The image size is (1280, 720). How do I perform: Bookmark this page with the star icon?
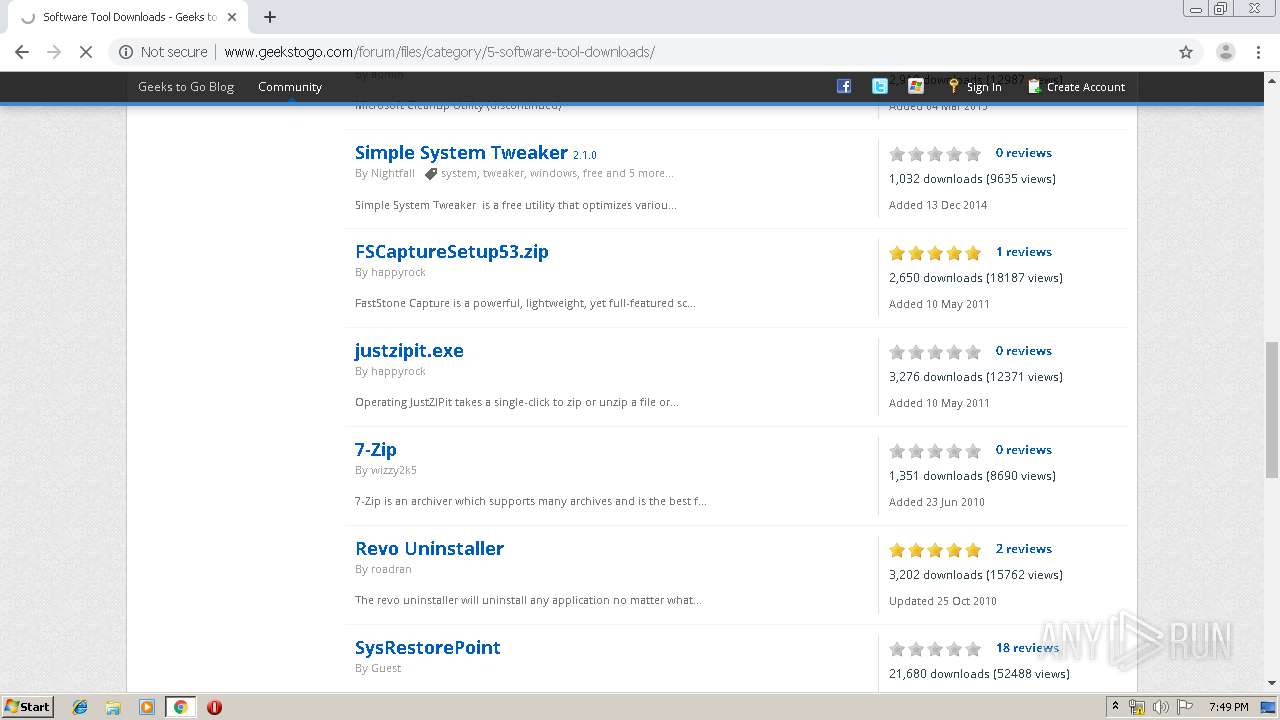(1186, 52)
